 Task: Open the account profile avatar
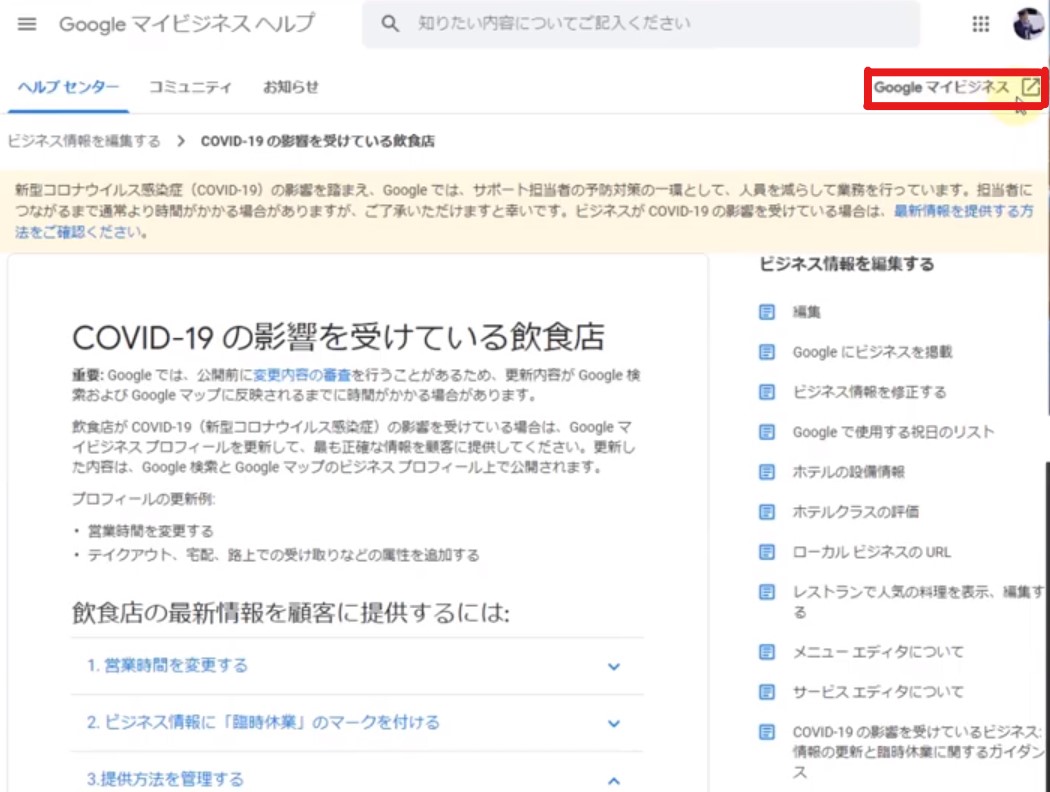coord(1028,24)
